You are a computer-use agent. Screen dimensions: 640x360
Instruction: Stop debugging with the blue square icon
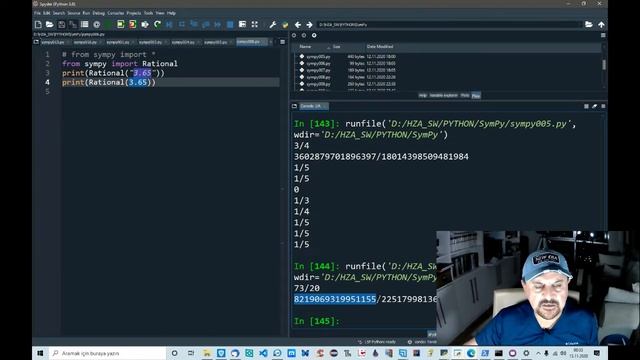click(230, 24)
